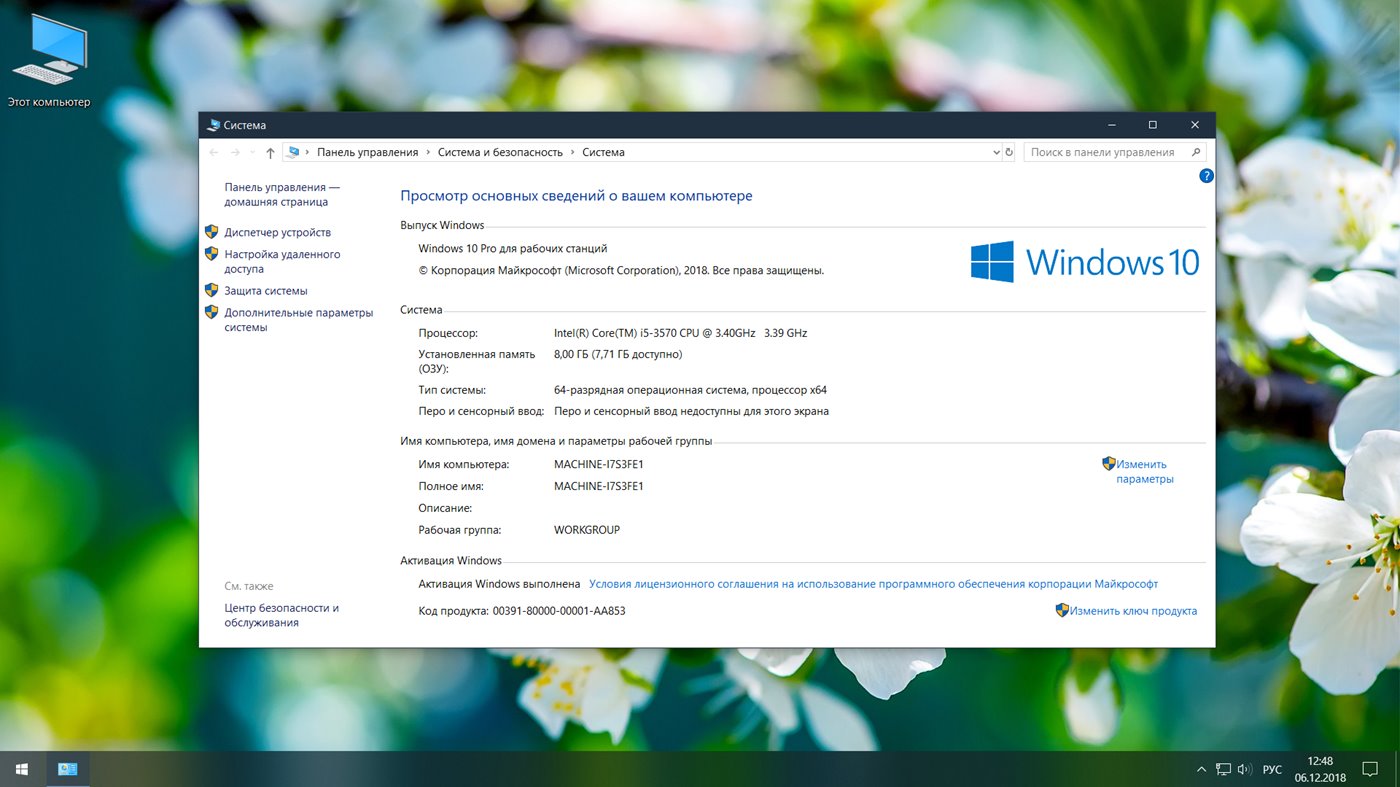Open help with the blue question mark
This screenshot has height=787, width=1400.
tap(1206, 176)
